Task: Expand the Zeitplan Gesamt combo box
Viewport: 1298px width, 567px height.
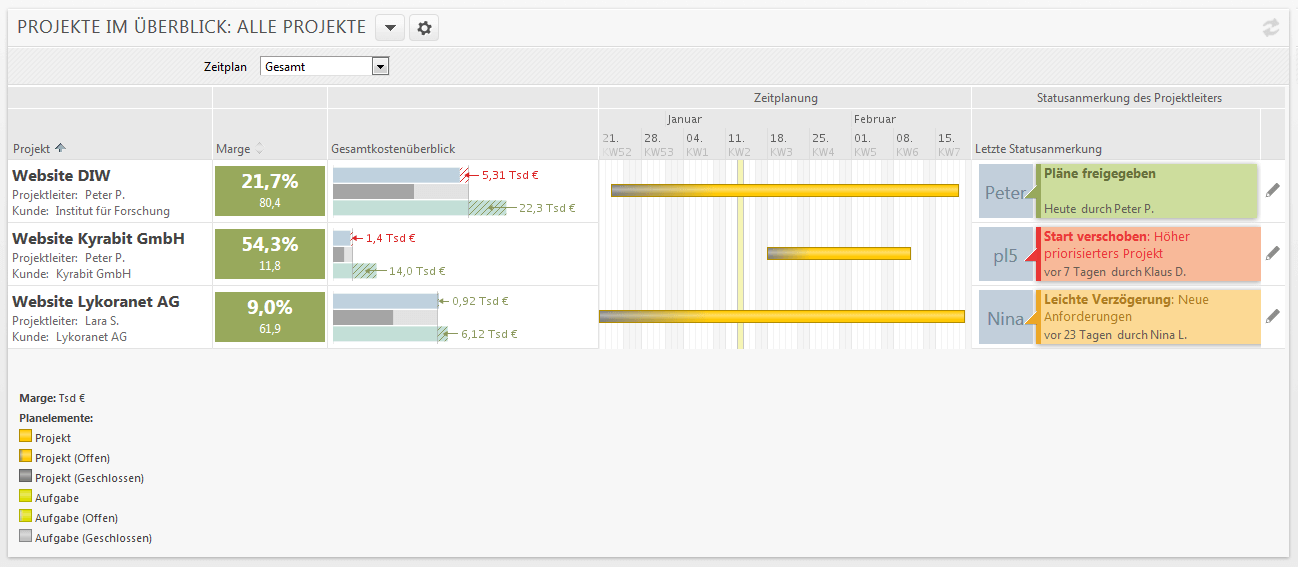Action: coord(379,67)
